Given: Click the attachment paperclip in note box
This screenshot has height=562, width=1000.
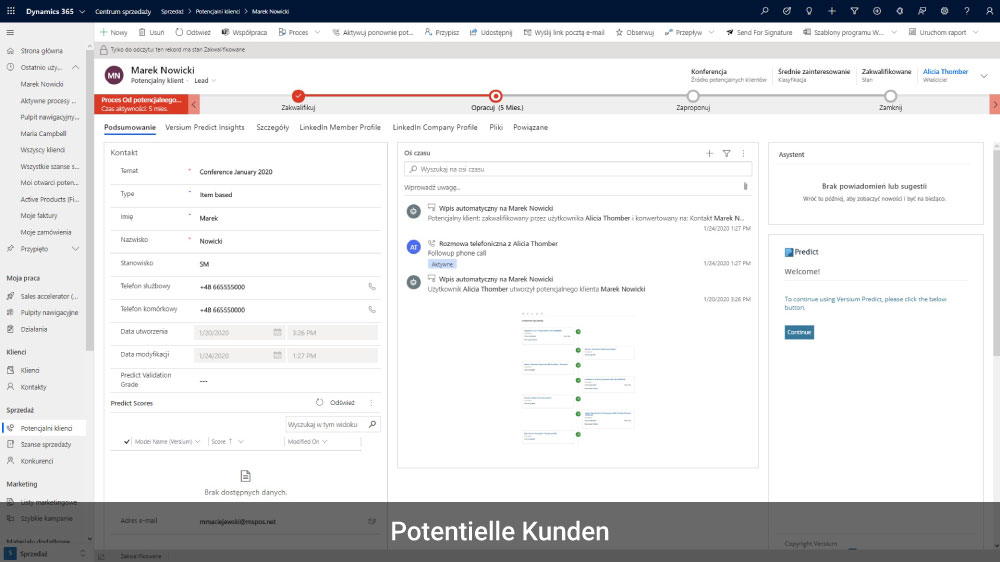Looking at the screenshot, I should (x=745, y=187).
